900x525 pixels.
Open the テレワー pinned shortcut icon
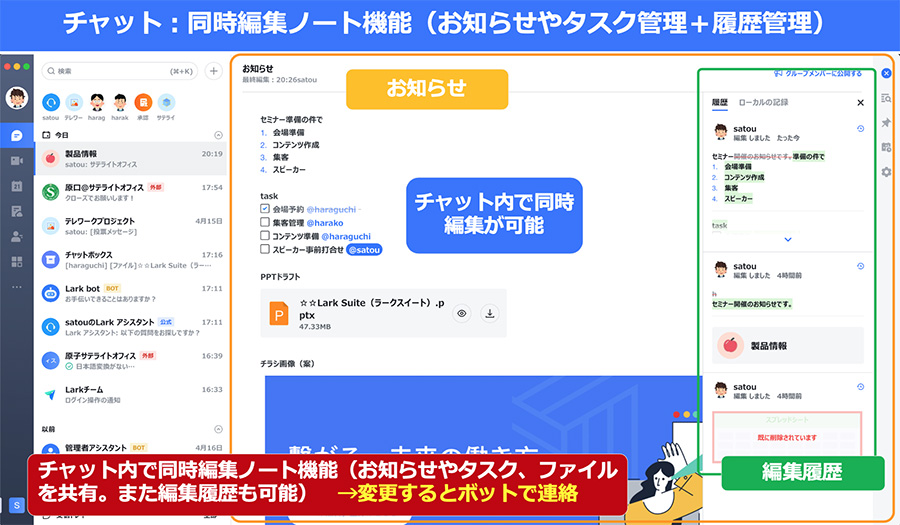(73, 103)
